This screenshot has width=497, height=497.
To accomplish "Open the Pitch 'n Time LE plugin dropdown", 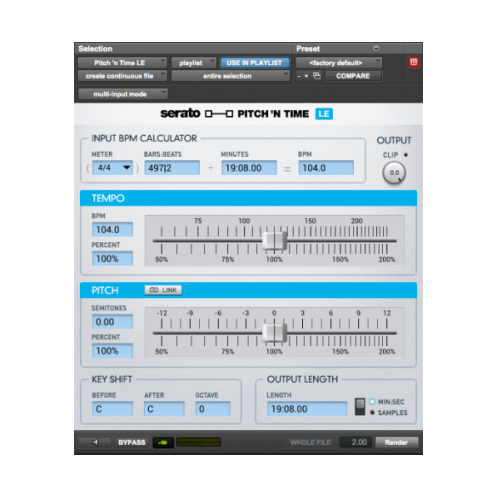I will 122,63.
